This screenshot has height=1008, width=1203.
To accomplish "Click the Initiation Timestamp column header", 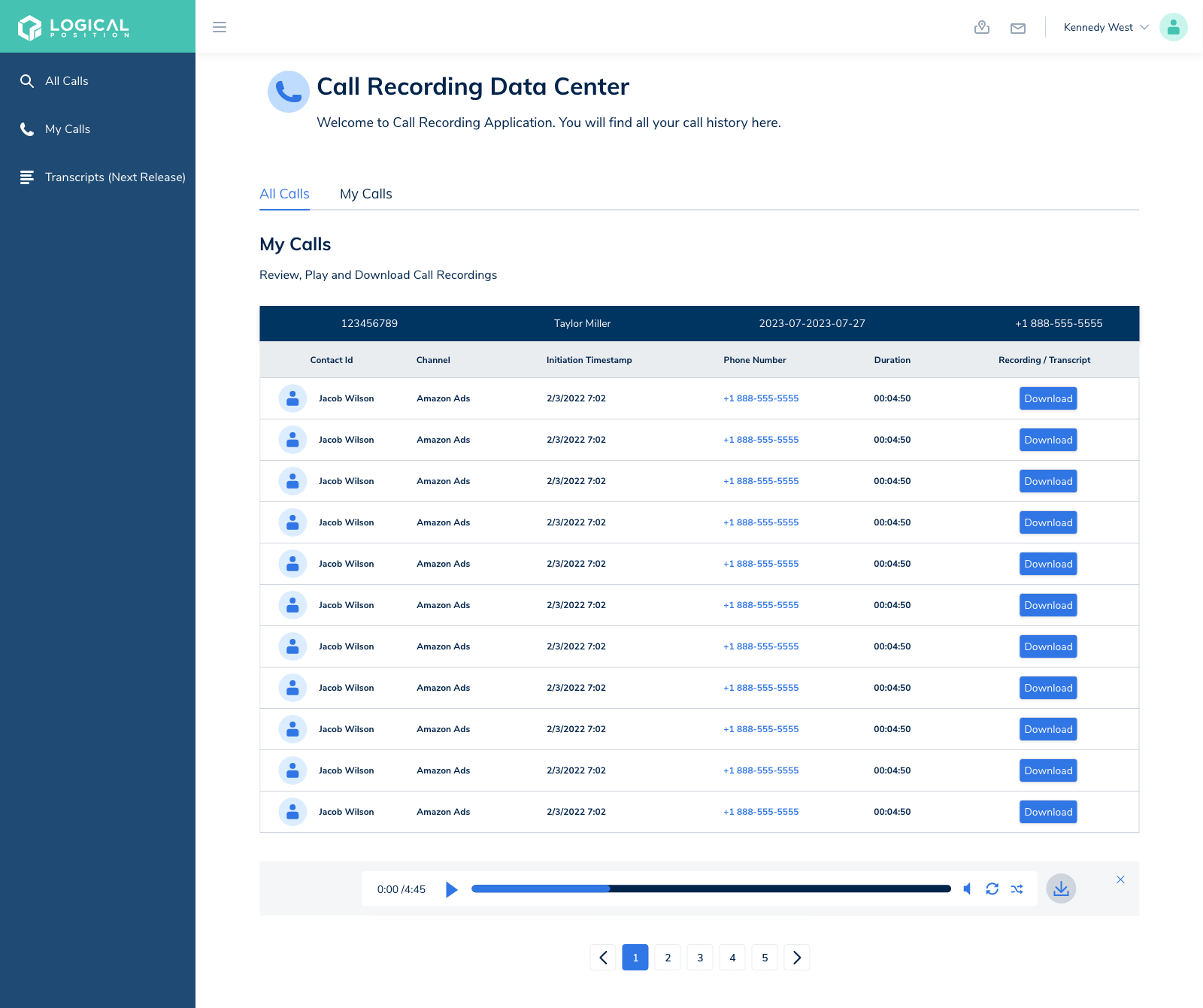I will coord(589,360).
